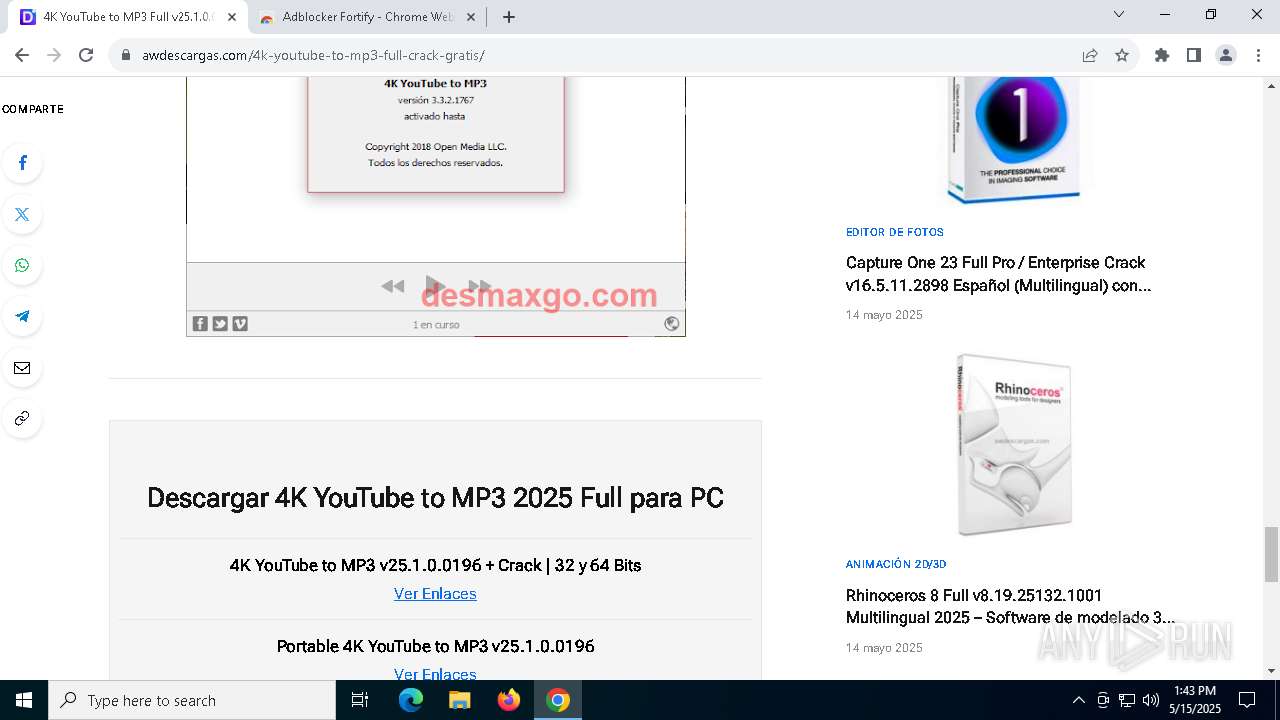Share the page on X (Twitter)
Image resolution: width=1280 pixels, height=720 pixels.
(x=22, y=214)
